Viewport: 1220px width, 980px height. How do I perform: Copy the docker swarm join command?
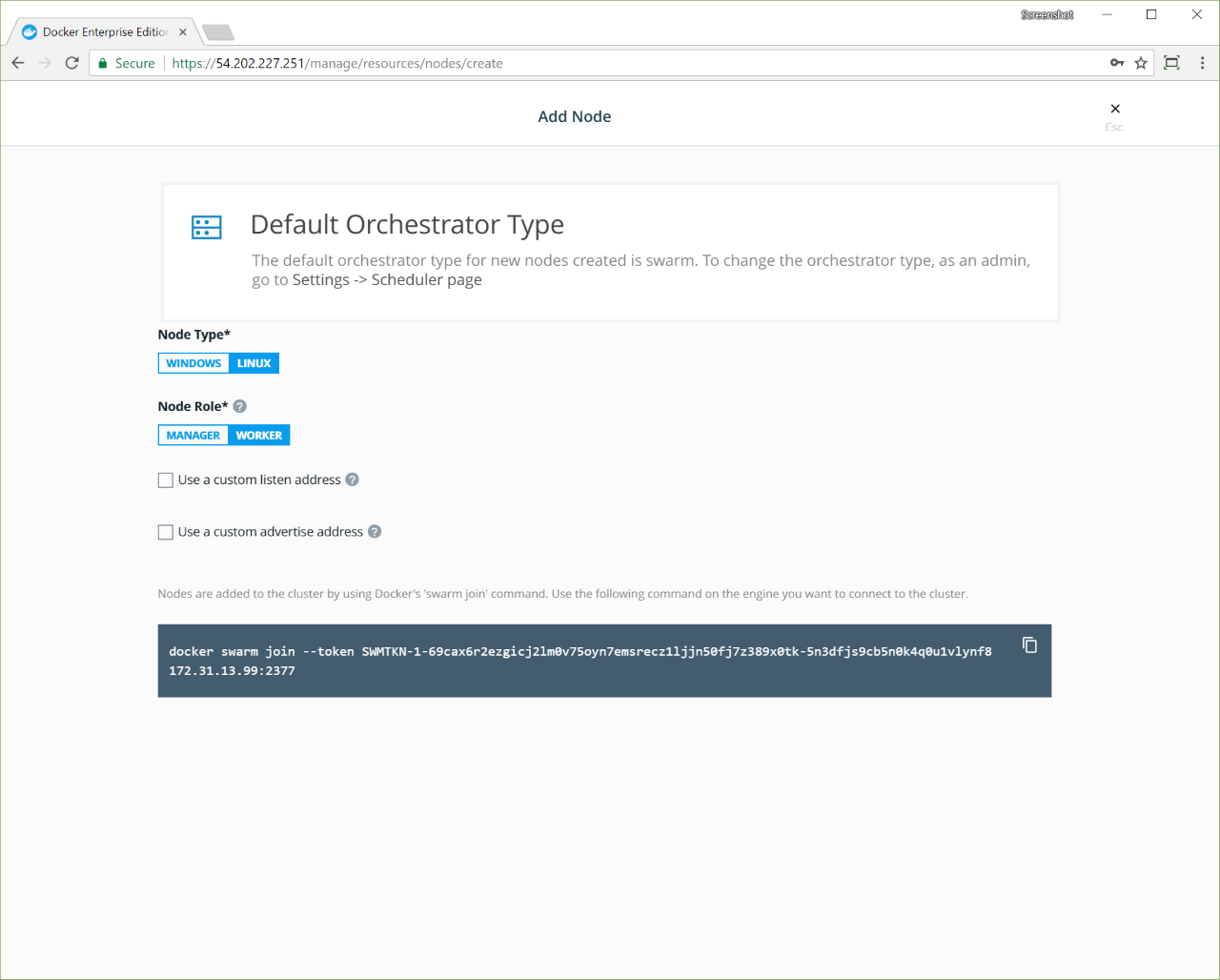pyautogui.click(x=1029, y=645)
